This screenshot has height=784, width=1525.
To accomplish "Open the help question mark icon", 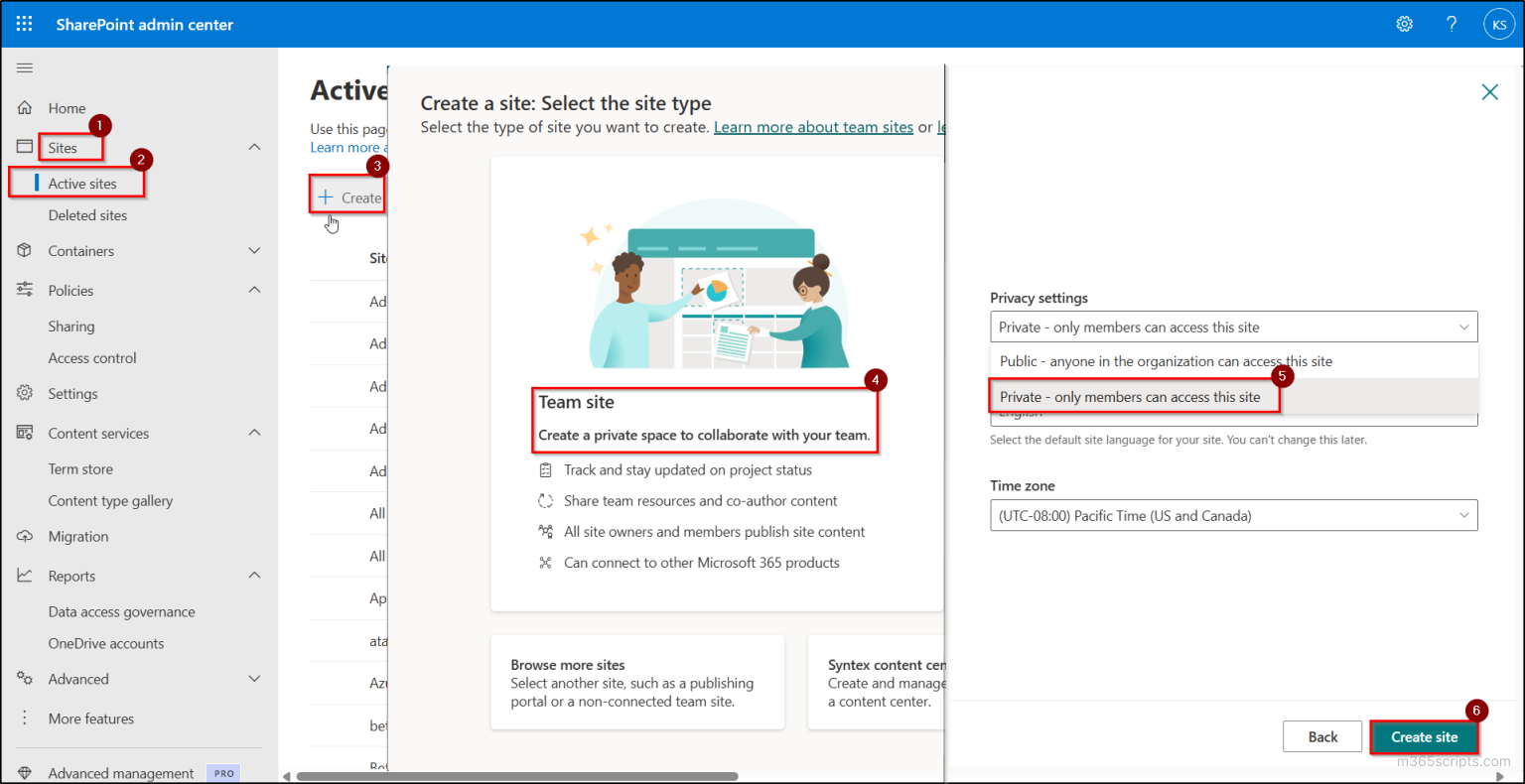I will pyautogui.click(x=1452, y=23).
